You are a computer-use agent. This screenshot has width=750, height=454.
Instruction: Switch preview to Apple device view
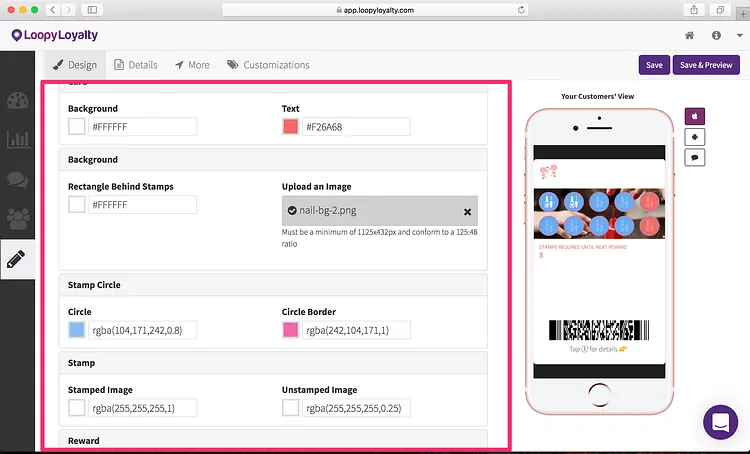[x=695, y=116]
